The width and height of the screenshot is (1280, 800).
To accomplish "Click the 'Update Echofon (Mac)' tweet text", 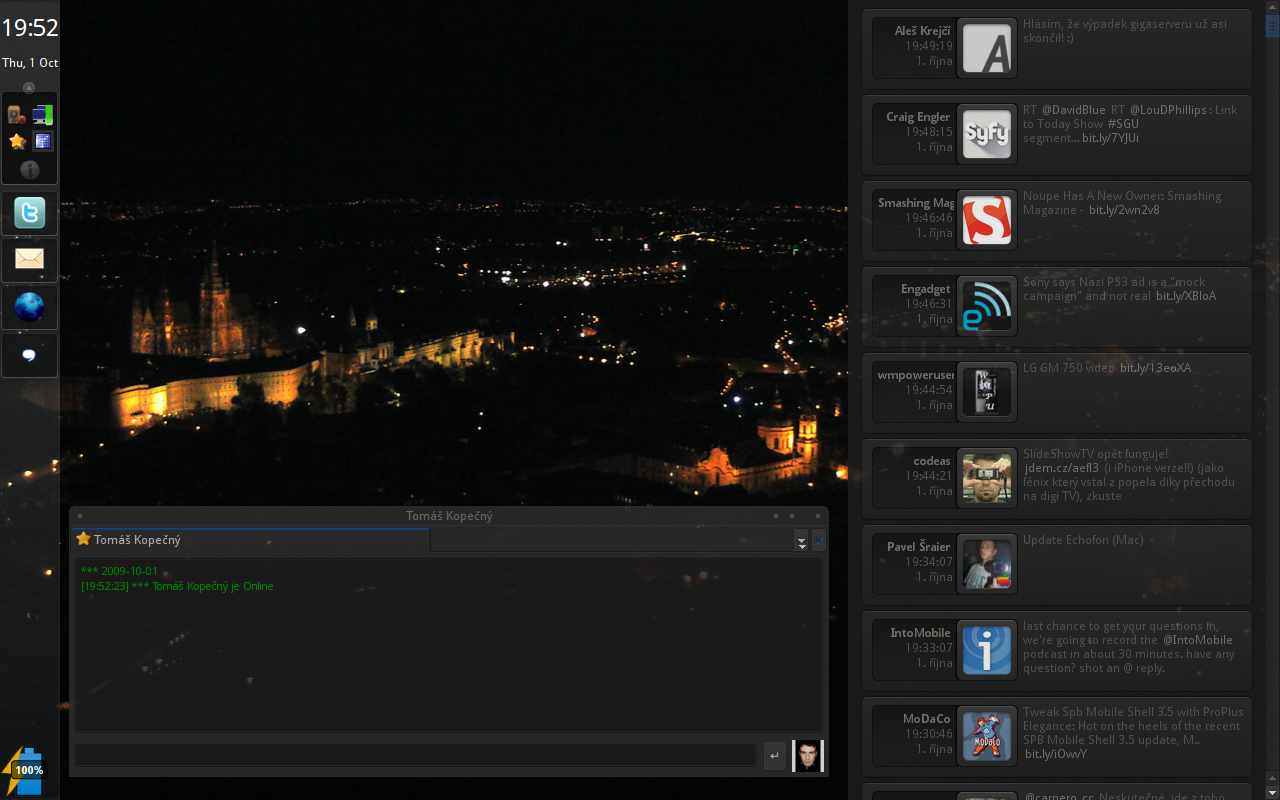I will (1083, 540).
